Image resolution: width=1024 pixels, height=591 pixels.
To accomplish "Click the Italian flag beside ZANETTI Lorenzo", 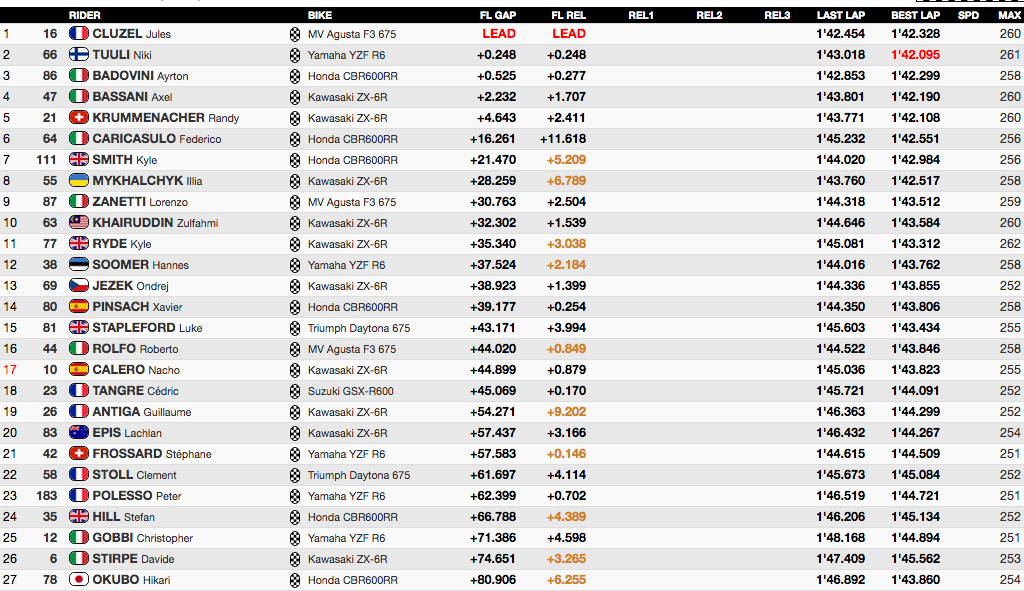I will coord(78,201).
